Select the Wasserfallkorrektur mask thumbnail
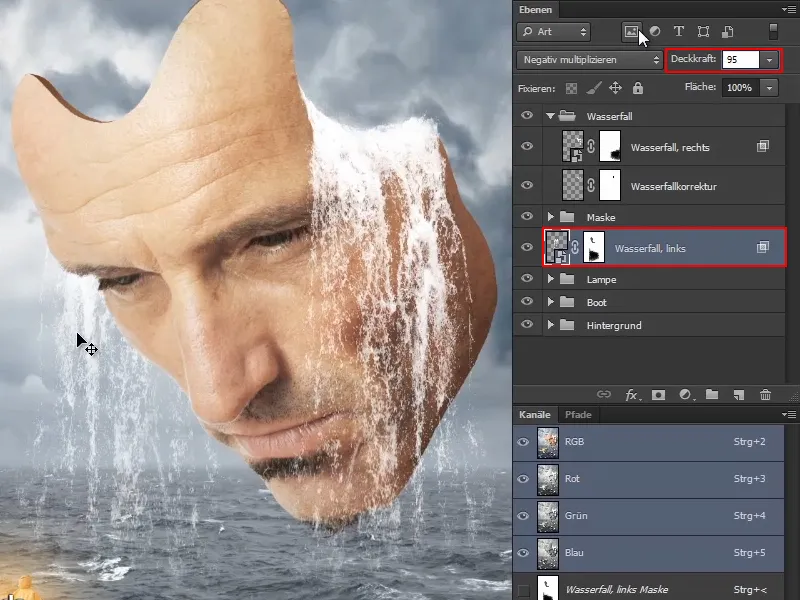Image resolution: width=800 pixels, height=600 pixels. click(610, 185)
